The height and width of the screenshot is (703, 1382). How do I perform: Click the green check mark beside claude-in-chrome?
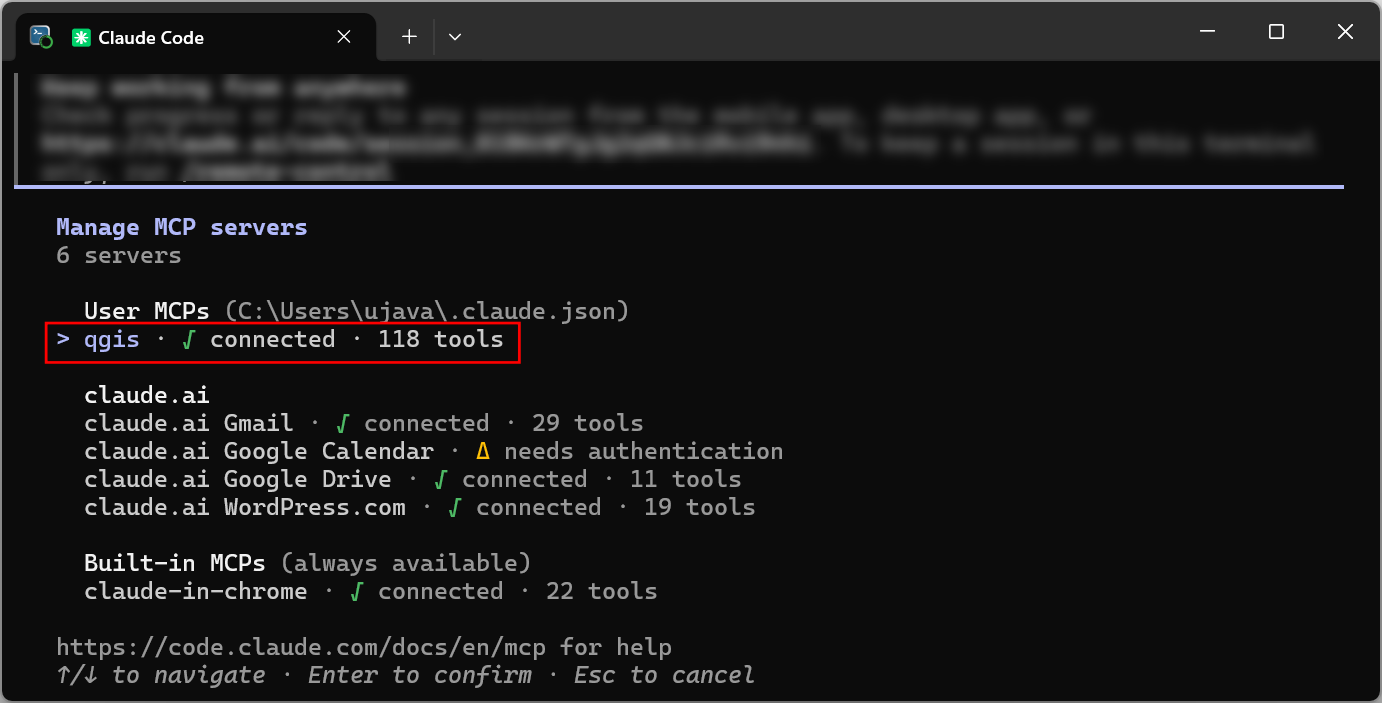(x=356, y=591)
